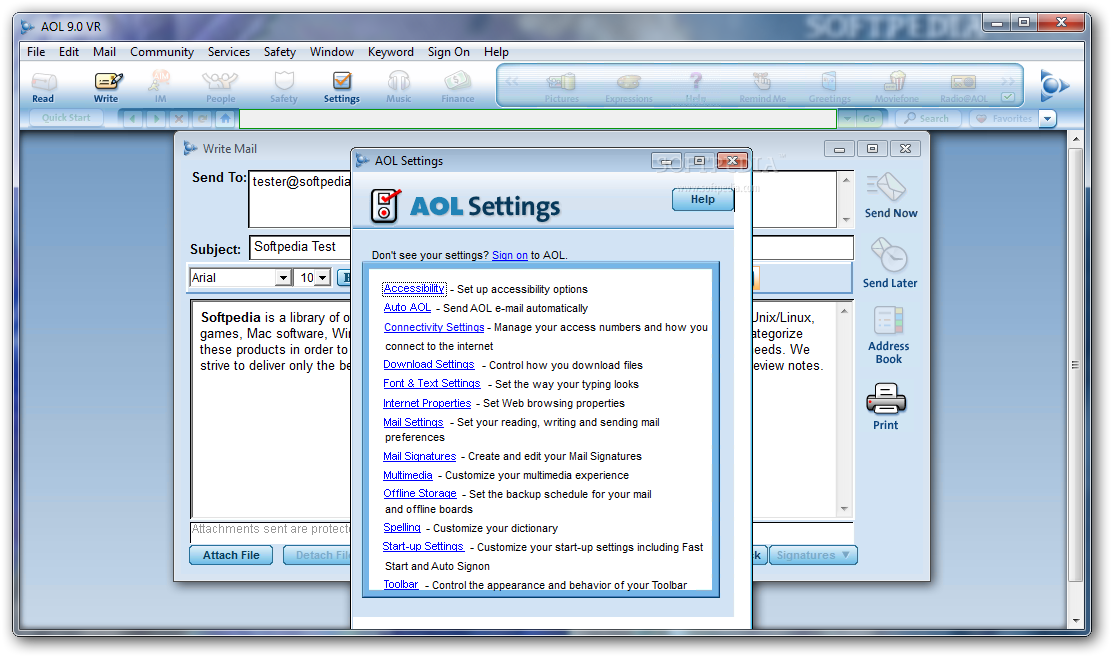This screenshot has width=1112, height=657.
Task: Open the Safety menu
Action: (x=279, y=52)
